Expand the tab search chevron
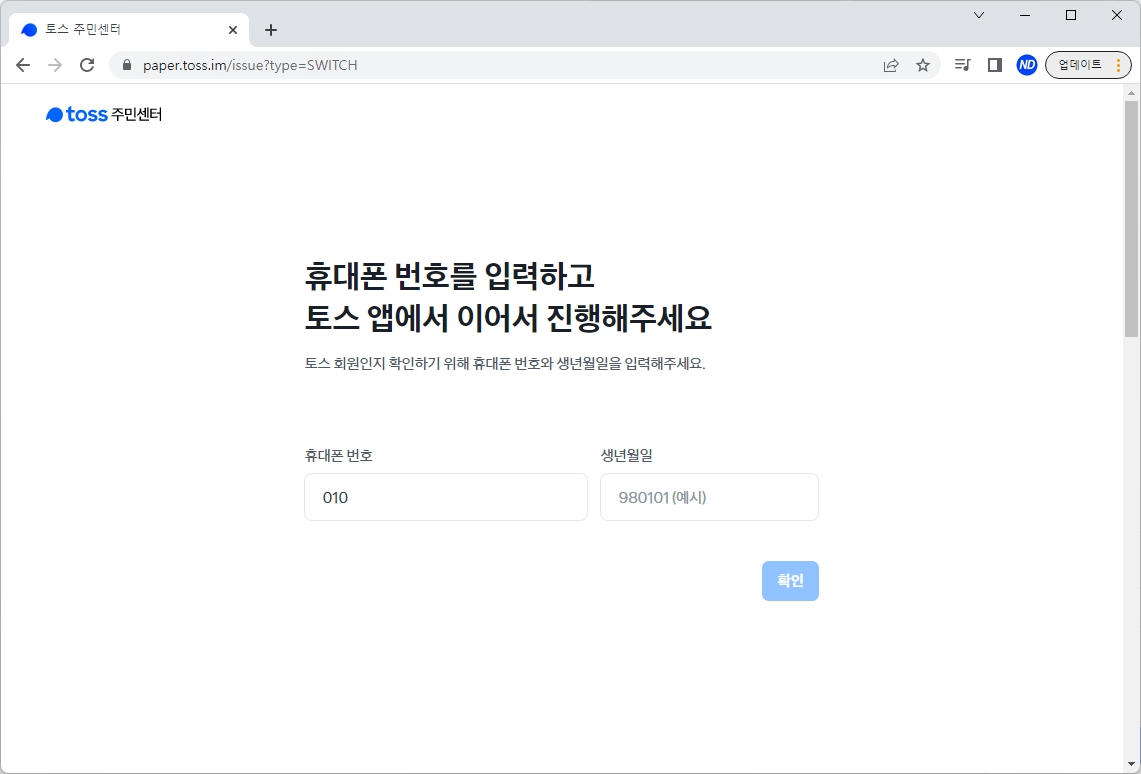Screen dimensions: 1141x774 click(x=979, y=15)
